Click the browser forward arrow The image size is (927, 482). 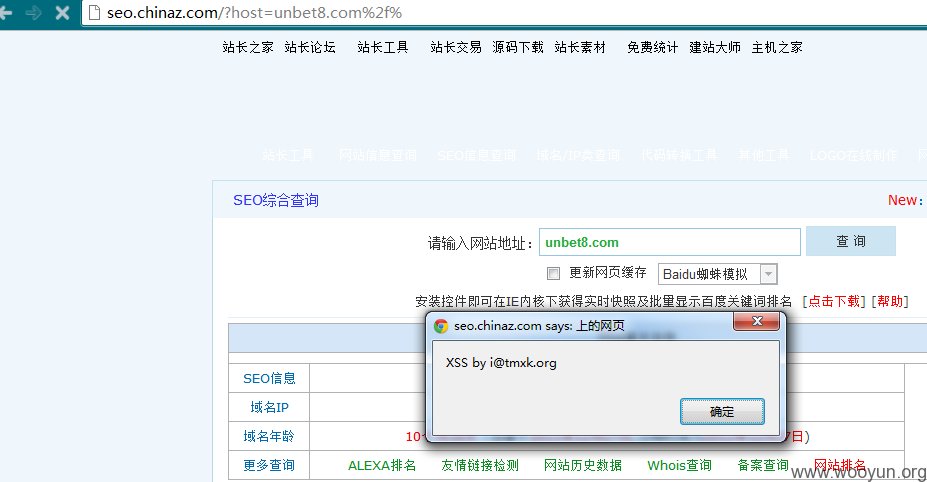point(34,12)
